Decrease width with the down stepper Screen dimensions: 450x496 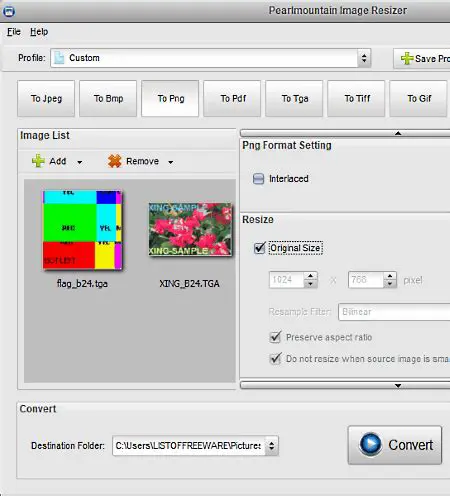[x=311, y=284]
